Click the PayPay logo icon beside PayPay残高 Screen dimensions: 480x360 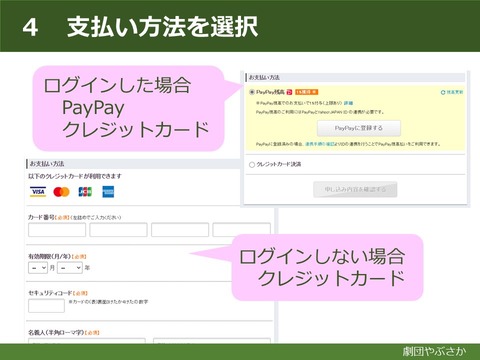(x=289, y=92)
